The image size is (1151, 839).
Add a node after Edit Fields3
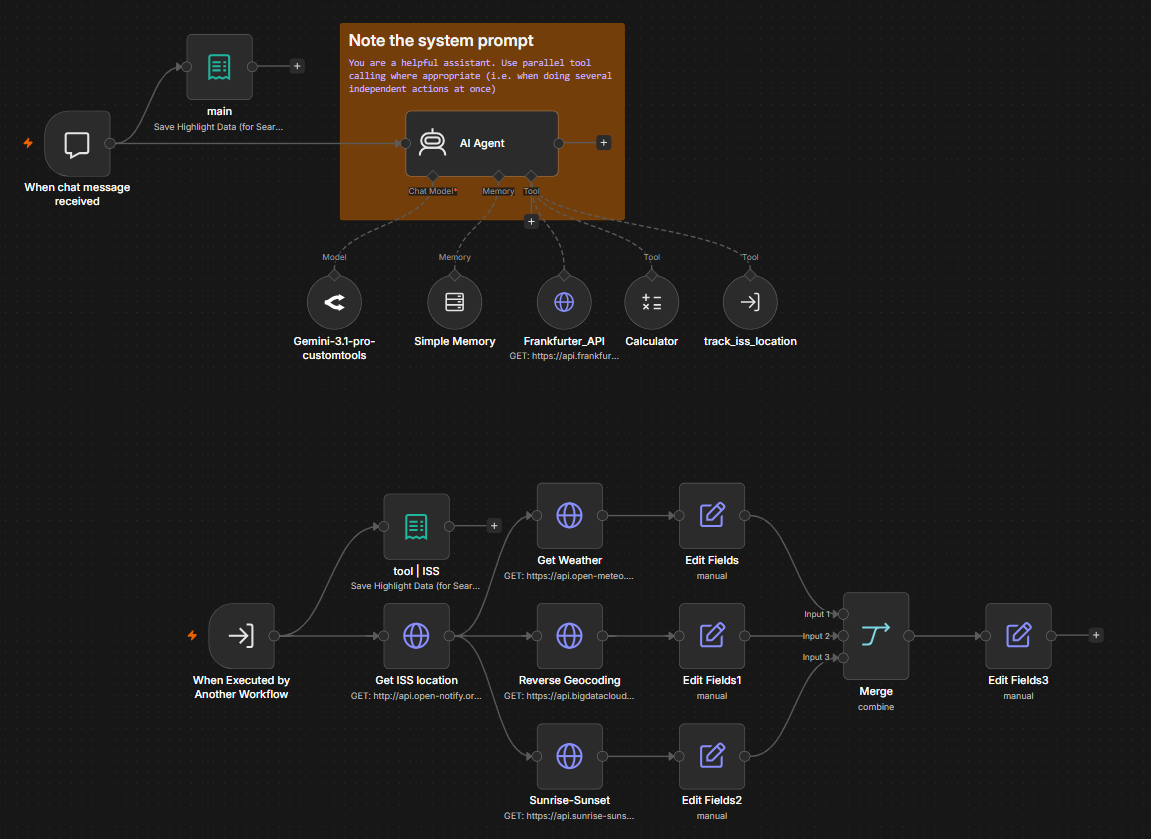(1096, 635)
